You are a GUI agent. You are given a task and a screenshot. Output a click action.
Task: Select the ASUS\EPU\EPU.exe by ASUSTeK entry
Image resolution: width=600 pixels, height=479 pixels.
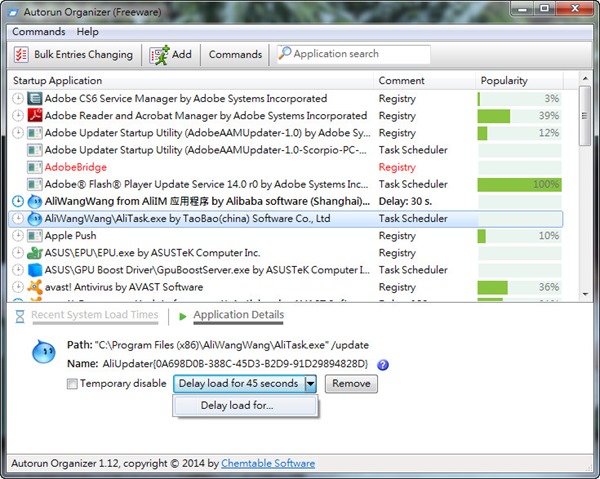(152, 253)
